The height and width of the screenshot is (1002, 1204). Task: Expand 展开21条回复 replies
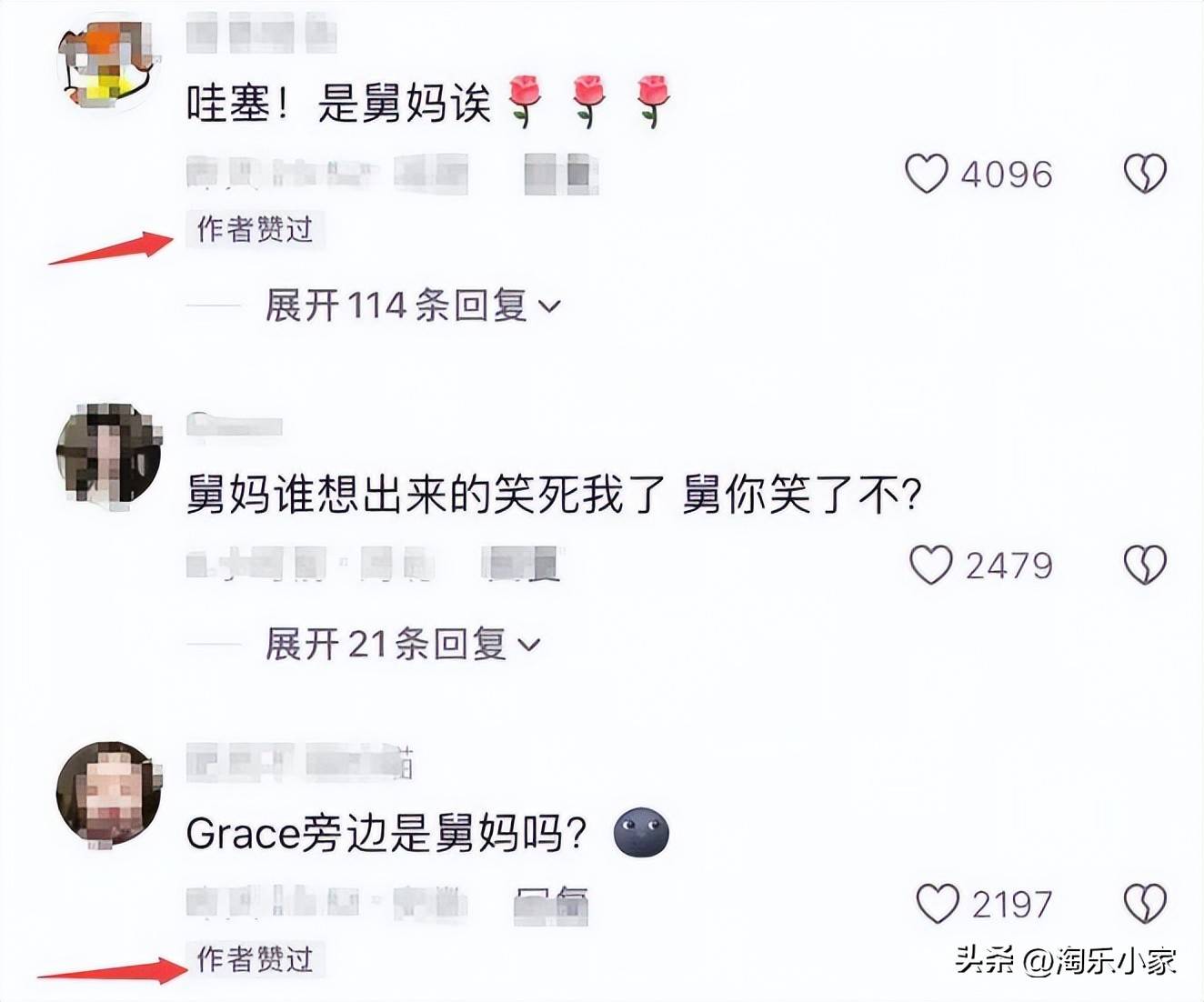pyautogui.click(x=403, y=645)
